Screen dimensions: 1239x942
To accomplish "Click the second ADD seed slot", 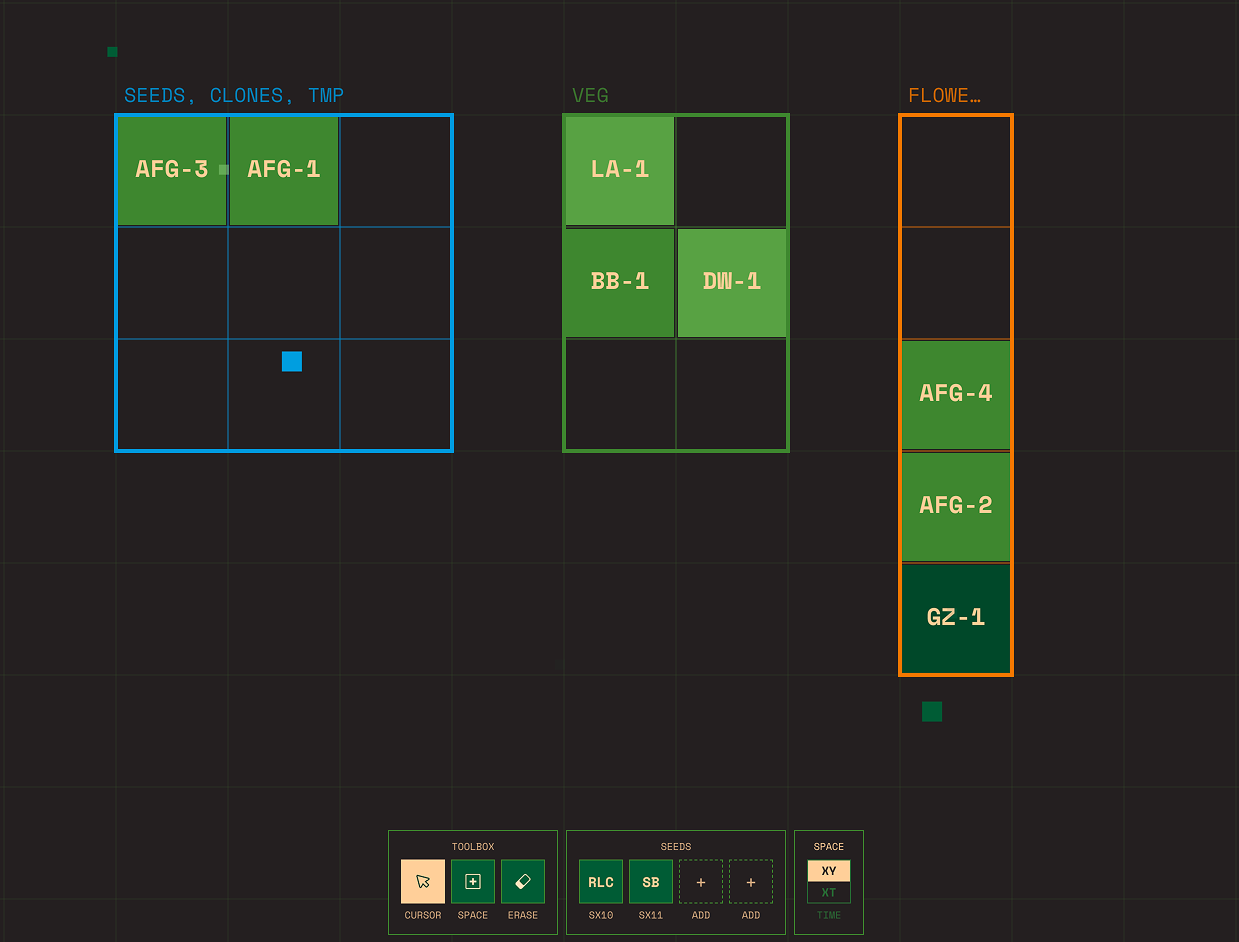I will point(750,881).
